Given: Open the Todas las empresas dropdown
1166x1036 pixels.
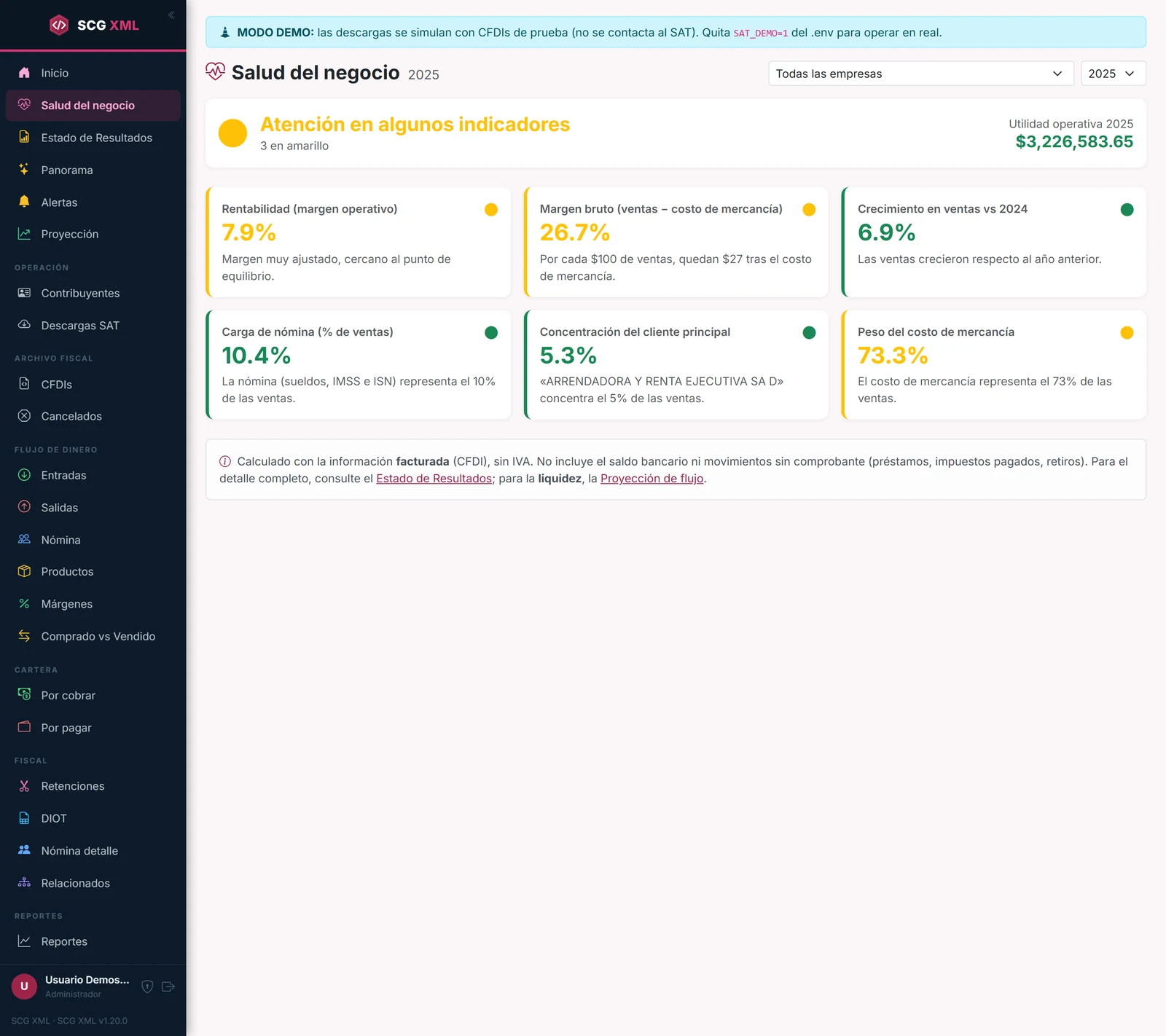Looking at the screenshot, I should click(921, 74).
